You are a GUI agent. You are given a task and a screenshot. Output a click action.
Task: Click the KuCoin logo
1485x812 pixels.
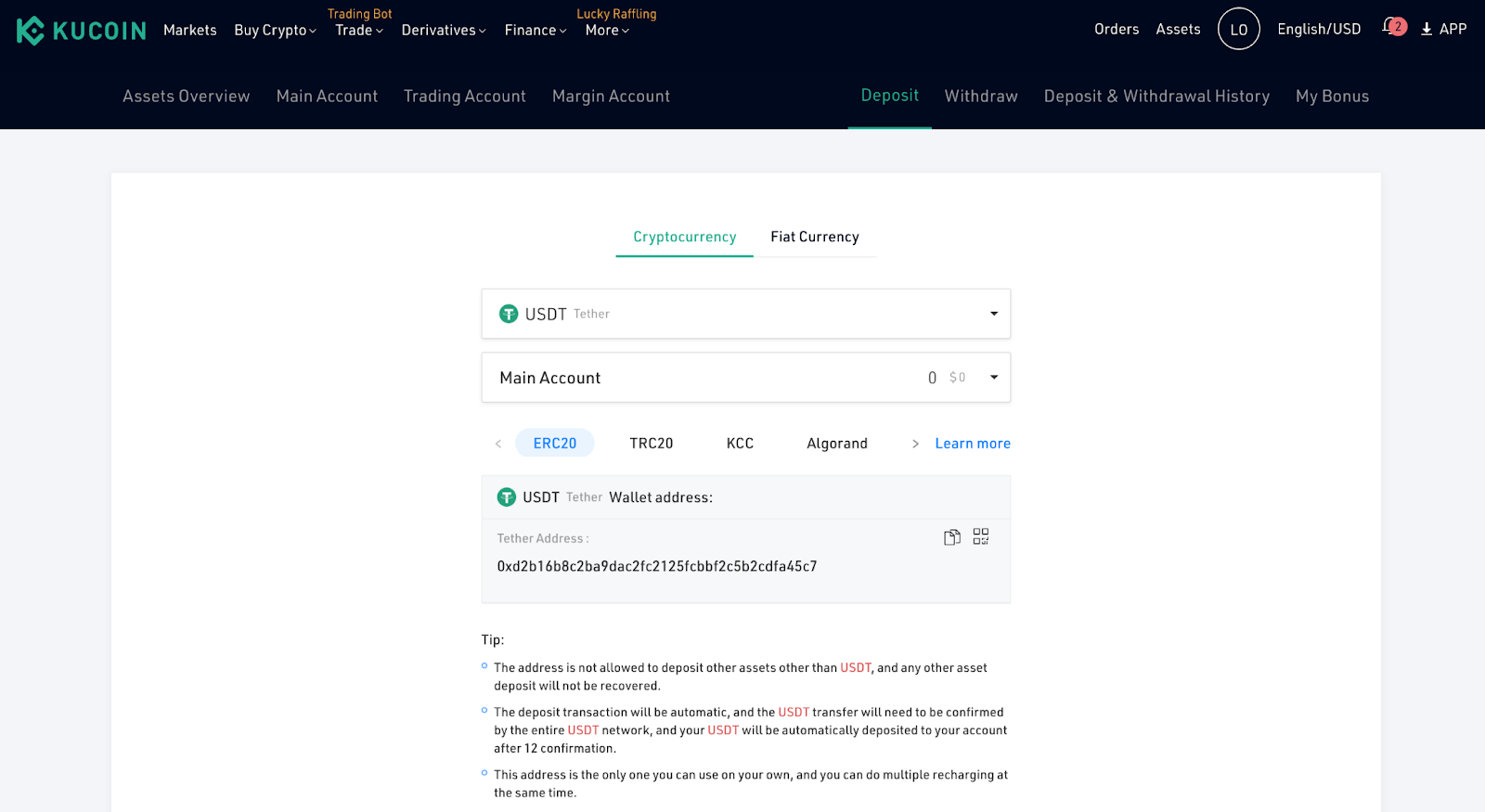tap(82, 31)
